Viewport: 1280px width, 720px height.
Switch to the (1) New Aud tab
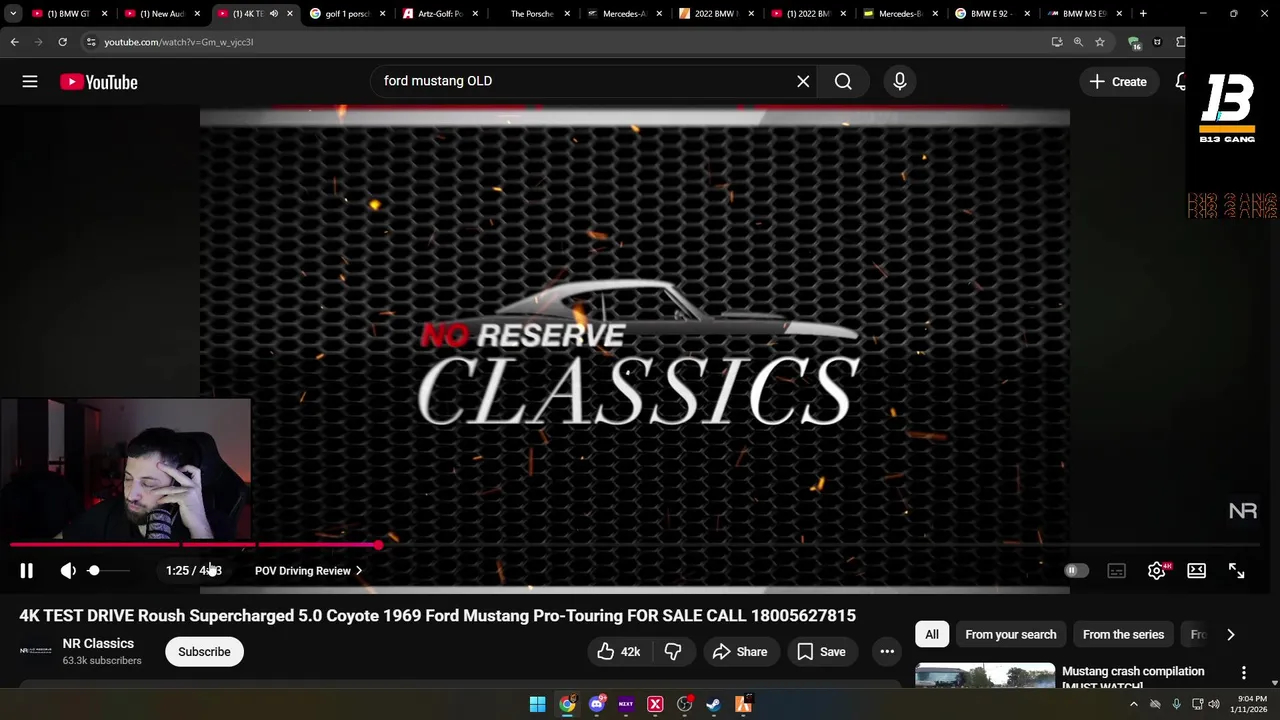coord(161,14)
